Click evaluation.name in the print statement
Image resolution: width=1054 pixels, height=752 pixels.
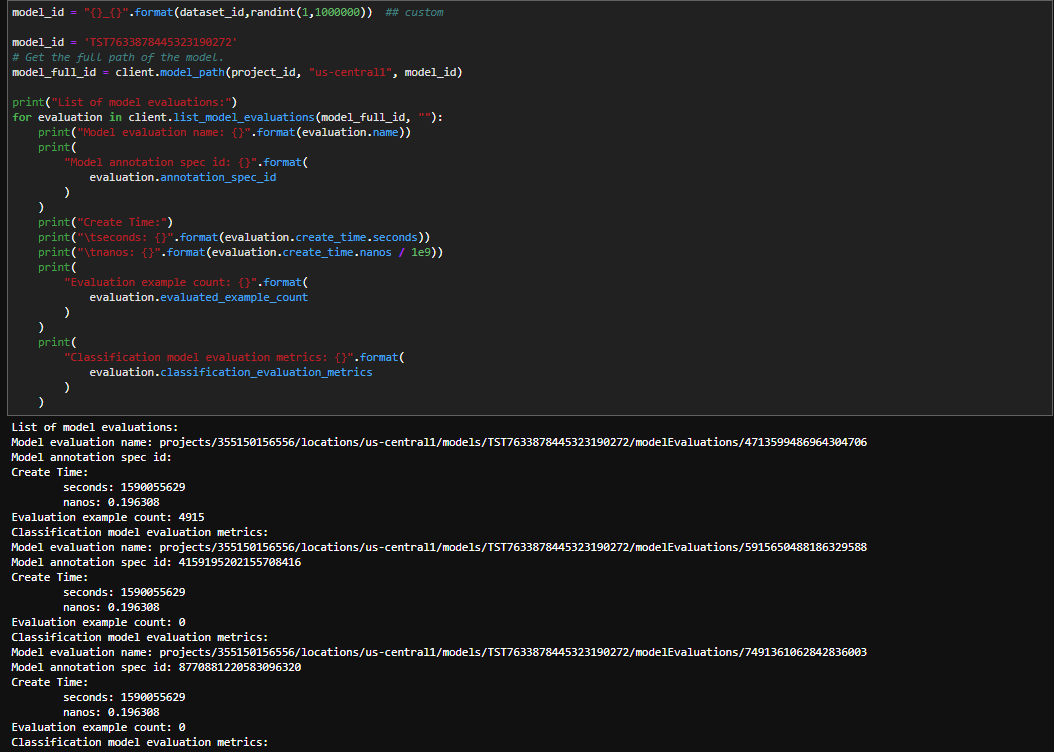tap(350, 132)
